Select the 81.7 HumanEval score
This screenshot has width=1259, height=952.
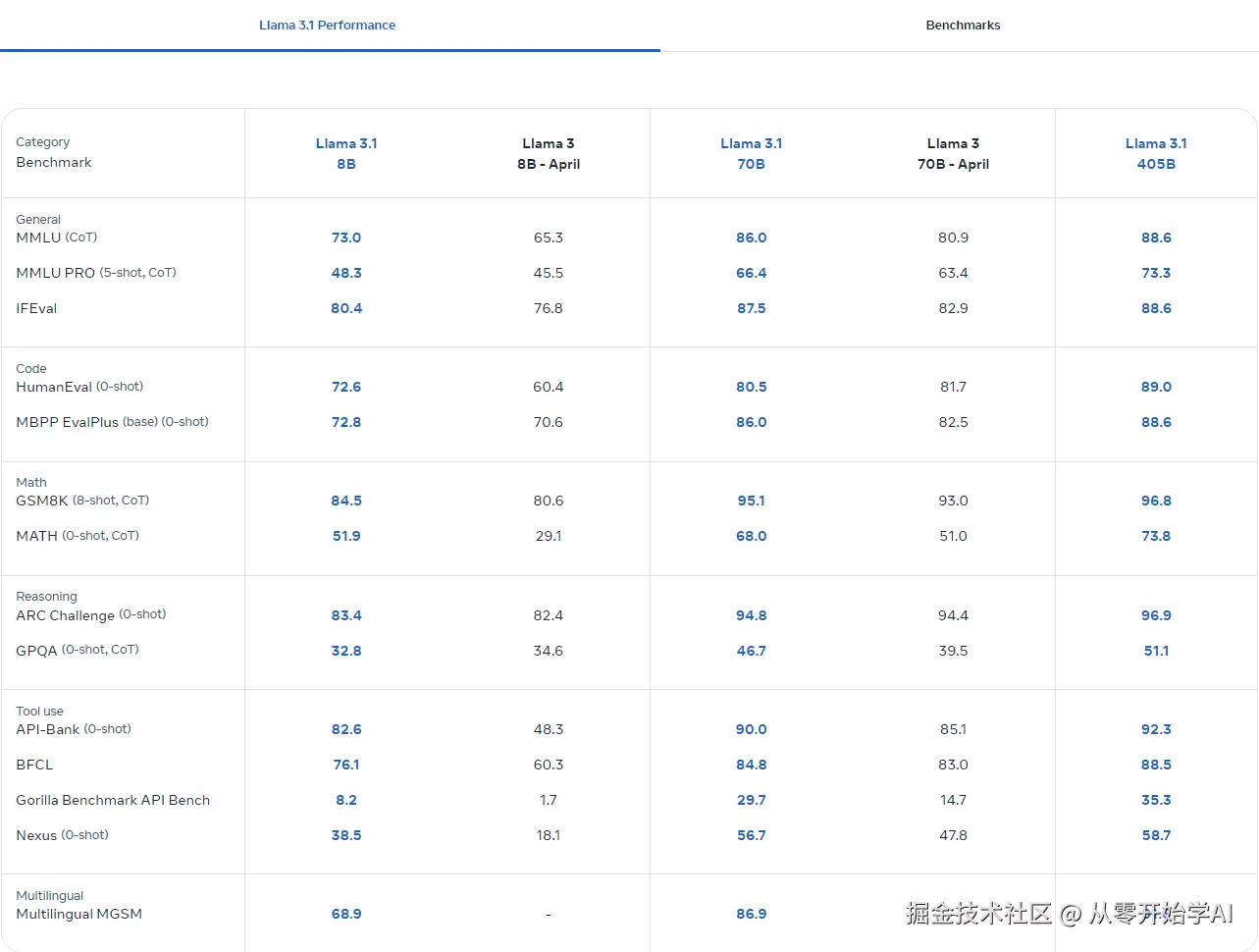coord(953,387)
